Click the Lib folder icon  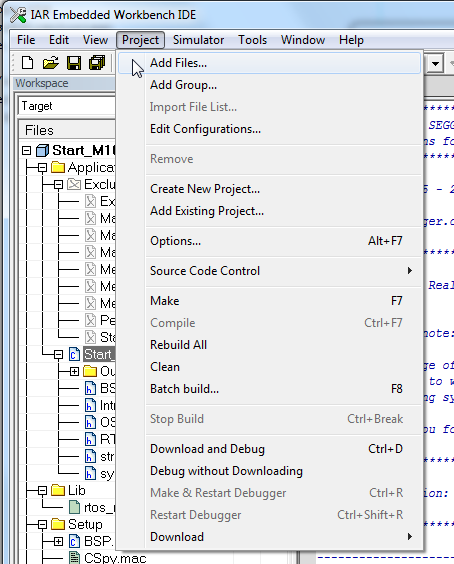[58, 490]
